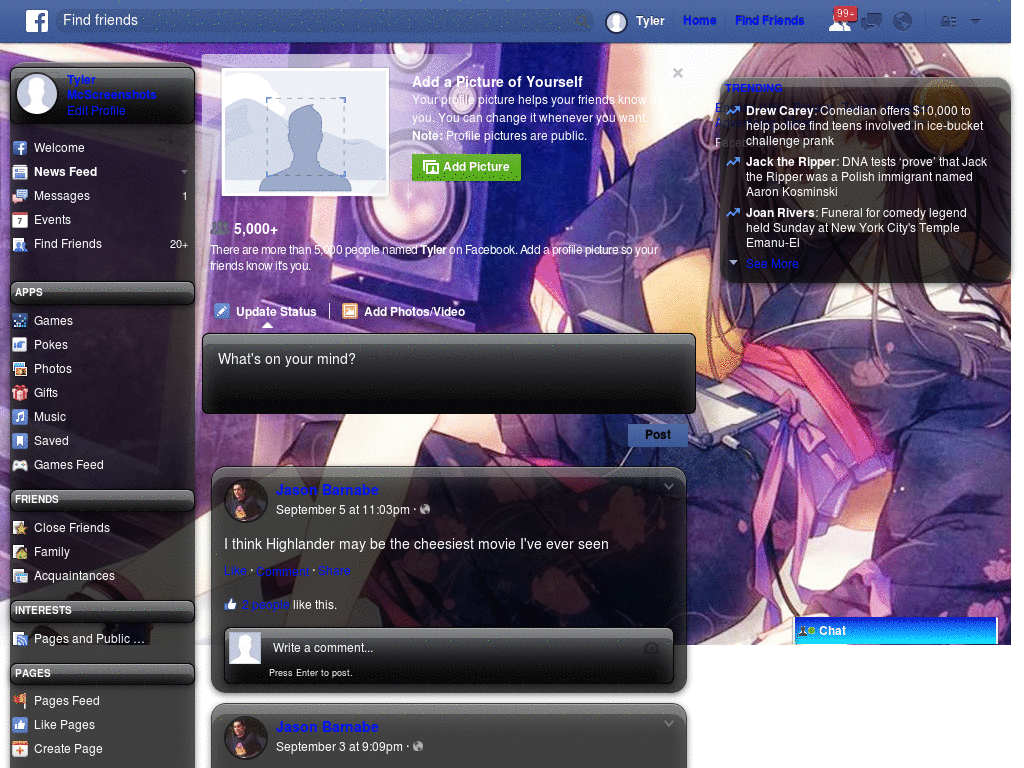The height and width of the screenshot is (768, 1024).
Task: Open Joan Rivers trending story
Action: tap(857, 228)
